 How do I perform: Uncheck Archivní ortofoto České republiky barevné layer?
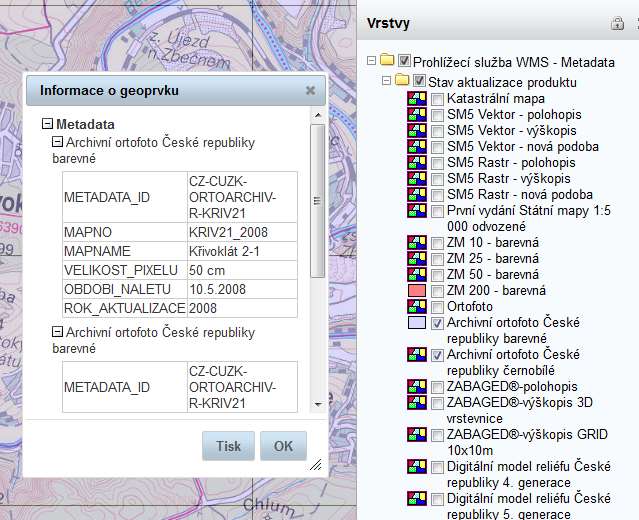[437, 323]
